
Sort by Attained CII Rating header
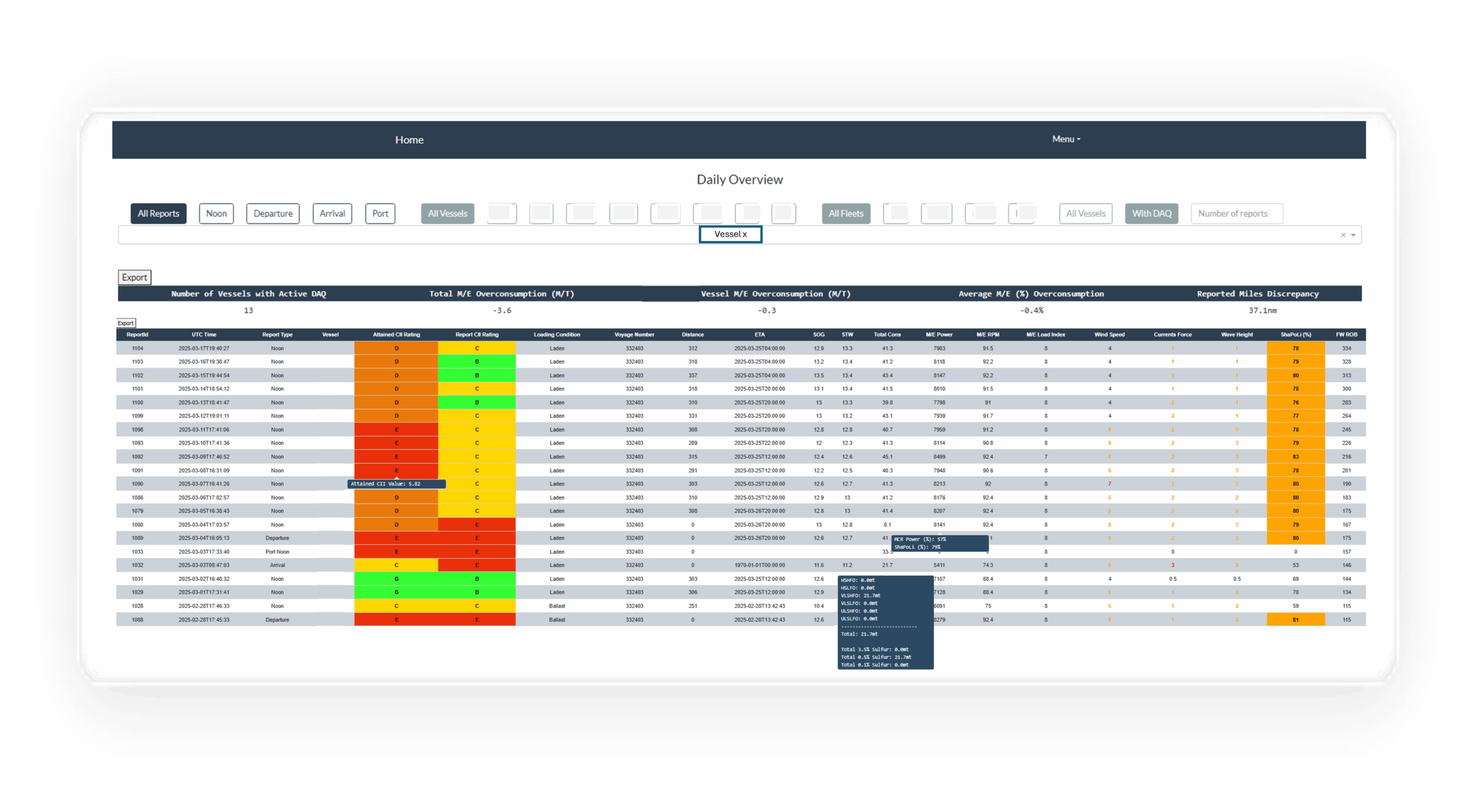click(396, 335)
